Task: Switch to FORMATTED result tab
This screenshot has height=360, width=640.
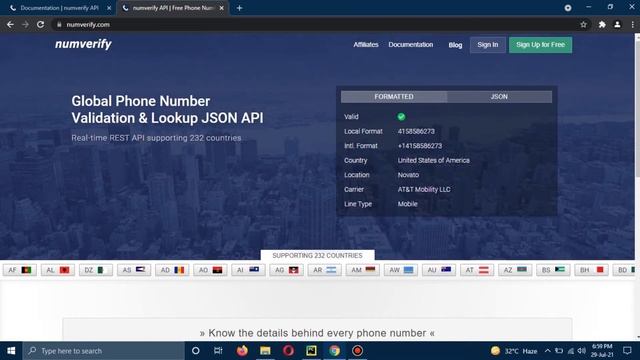Action: (394, 97)
